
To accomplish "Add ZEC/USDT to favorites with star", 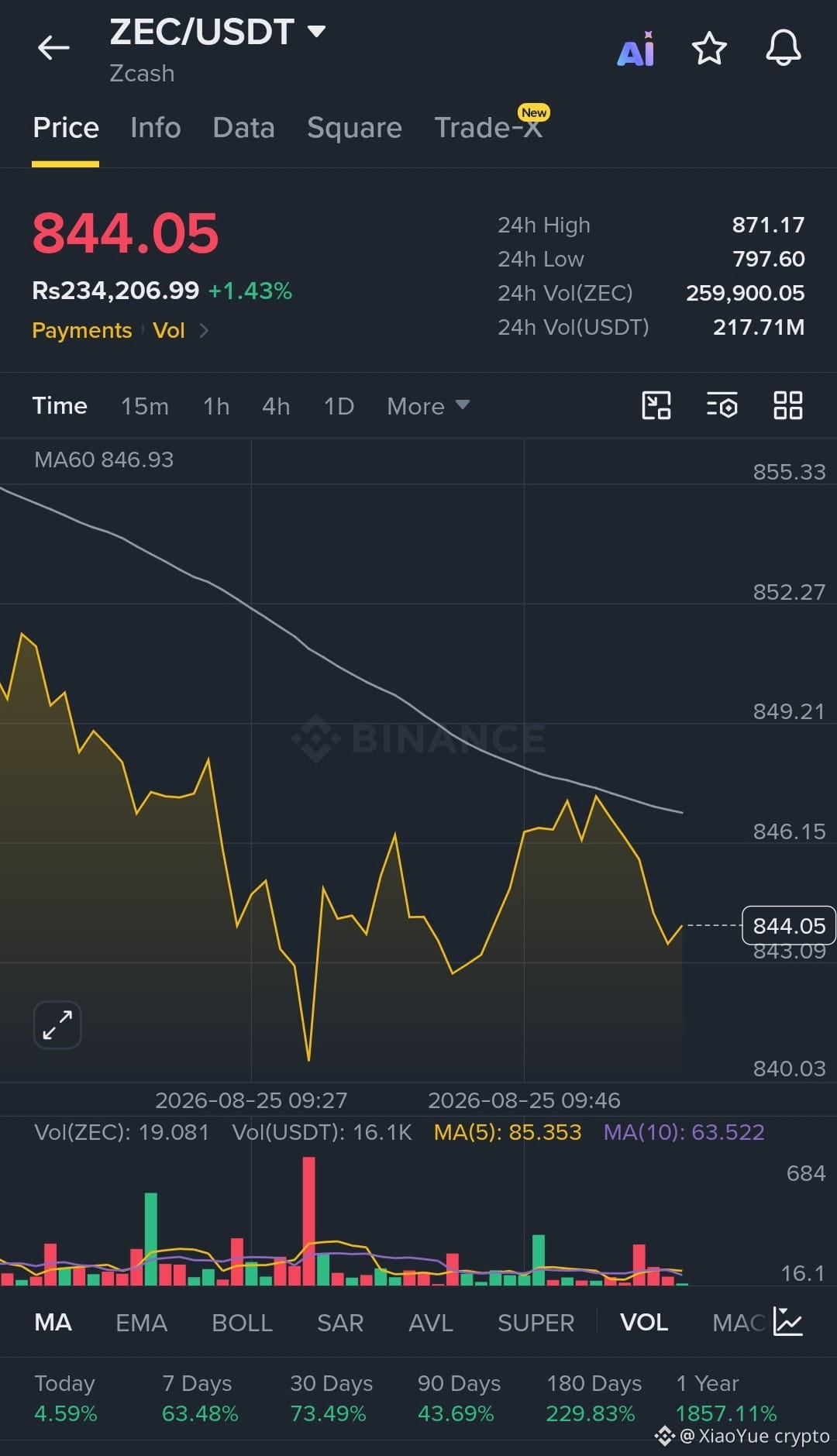I will (709, 49).
